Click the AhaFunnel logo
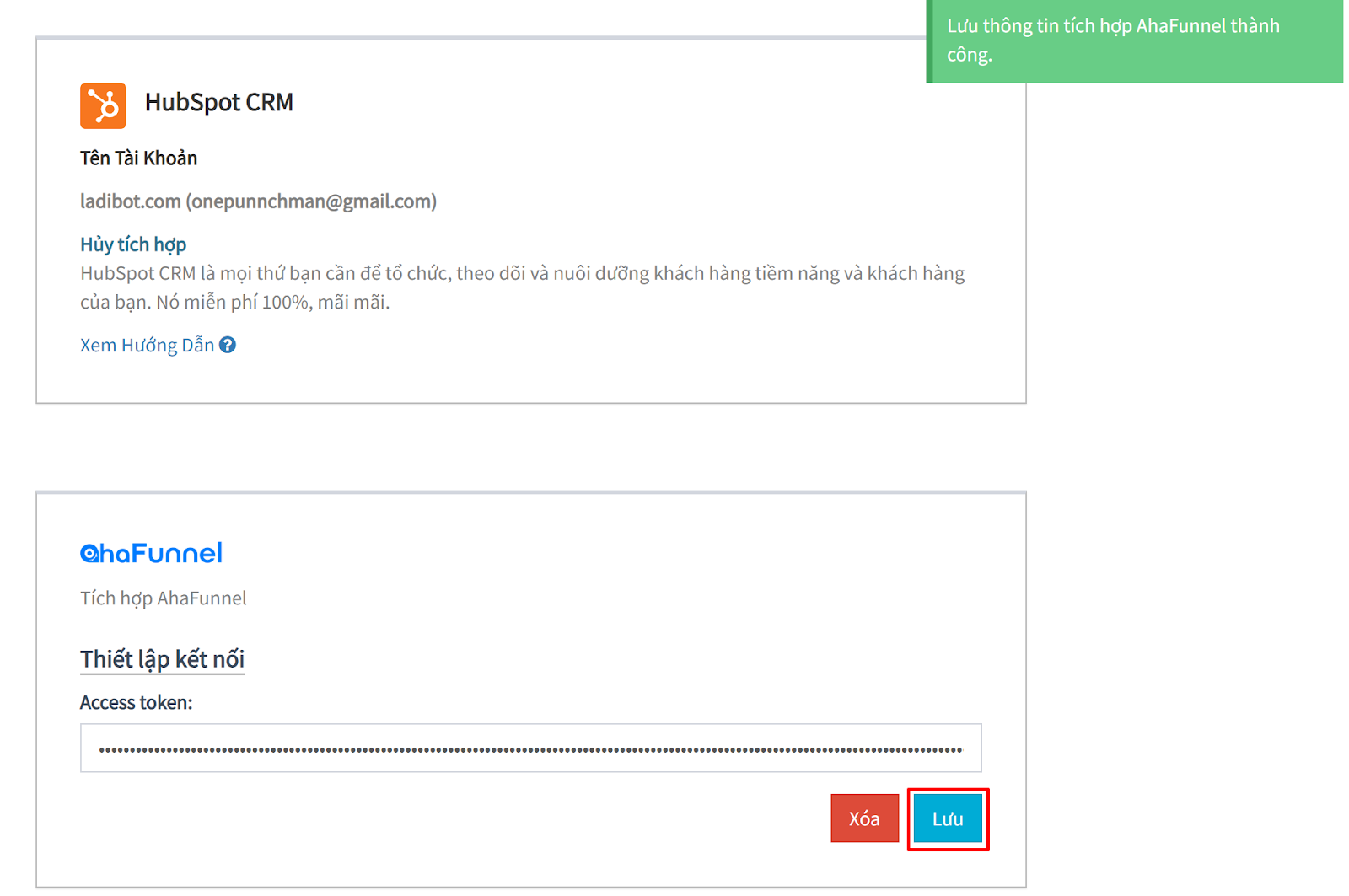This screenshot has height=896, width=1349. [152, 553]
